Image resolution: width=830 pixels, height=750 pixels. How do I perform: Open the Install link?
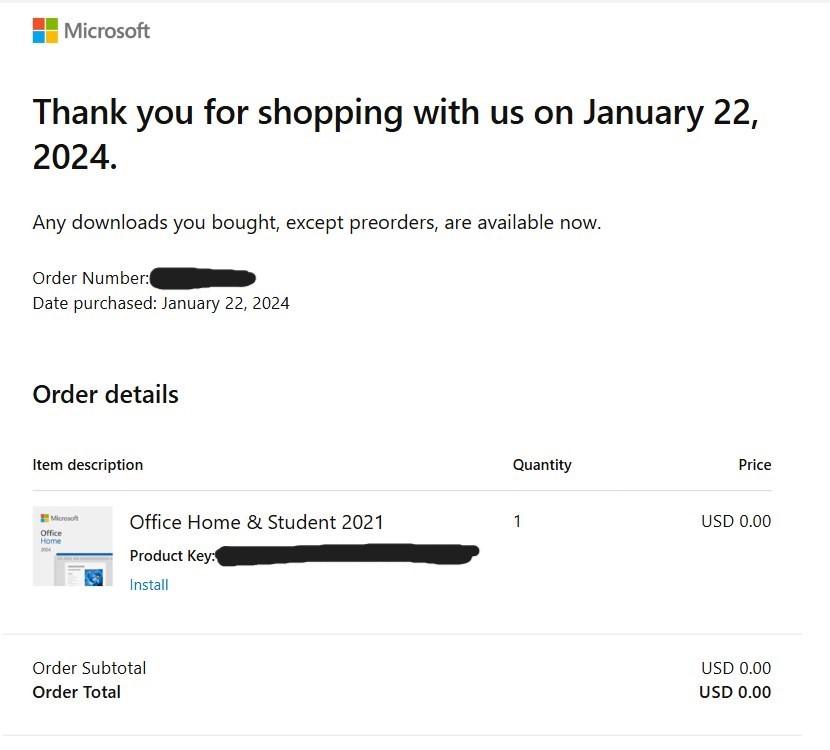149,585
